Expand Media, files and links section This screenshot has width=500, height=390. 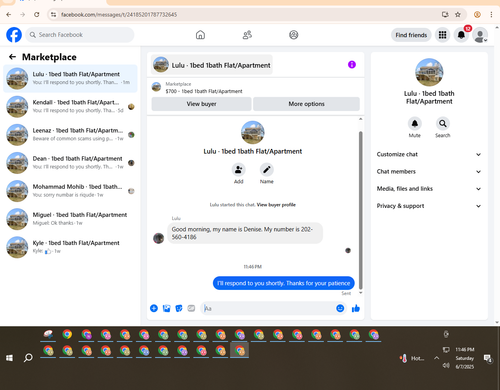[x=429, y=189]
